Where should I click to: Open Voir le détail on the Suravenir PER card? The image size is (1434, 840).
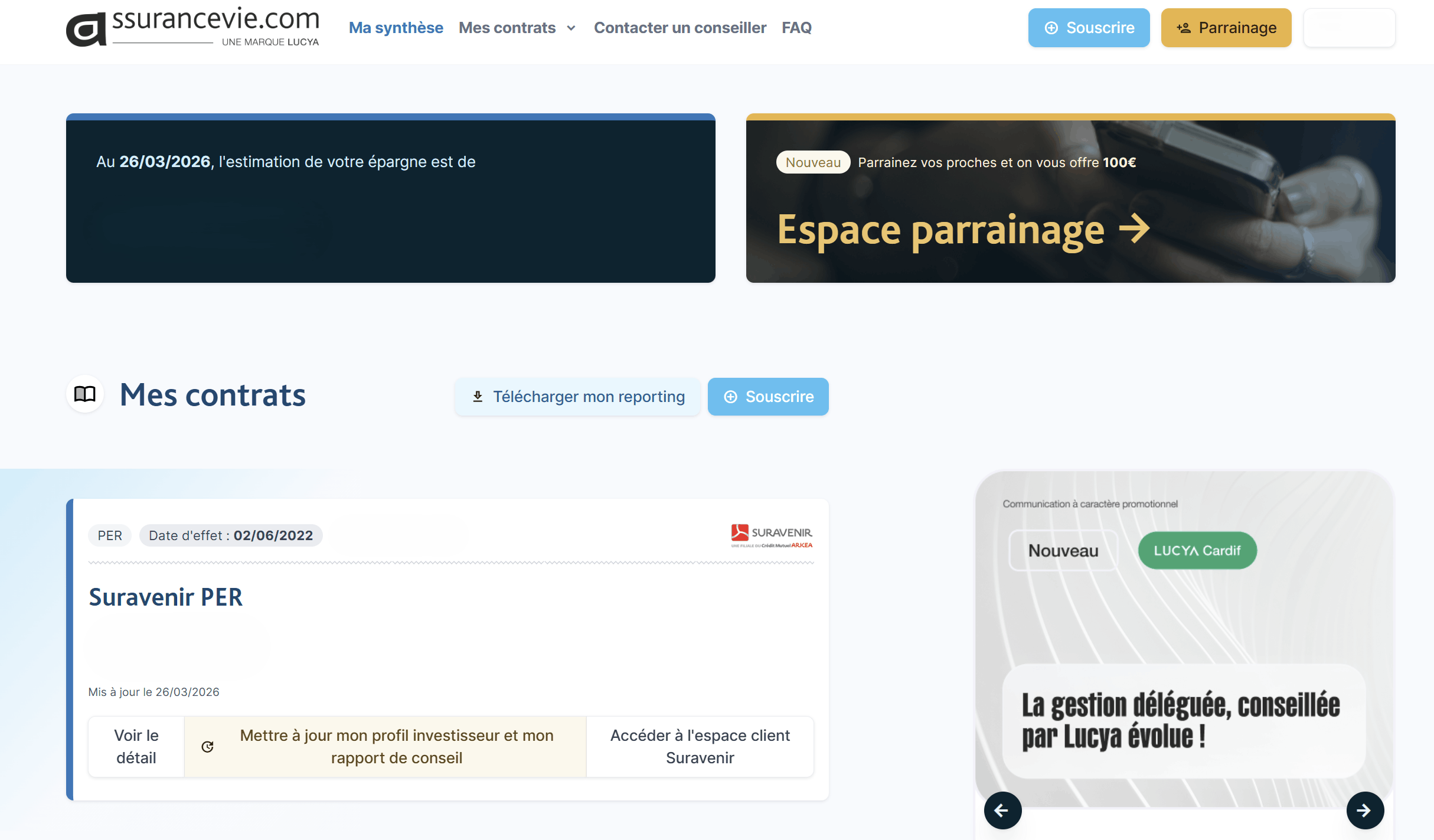(x=136, y=746)
